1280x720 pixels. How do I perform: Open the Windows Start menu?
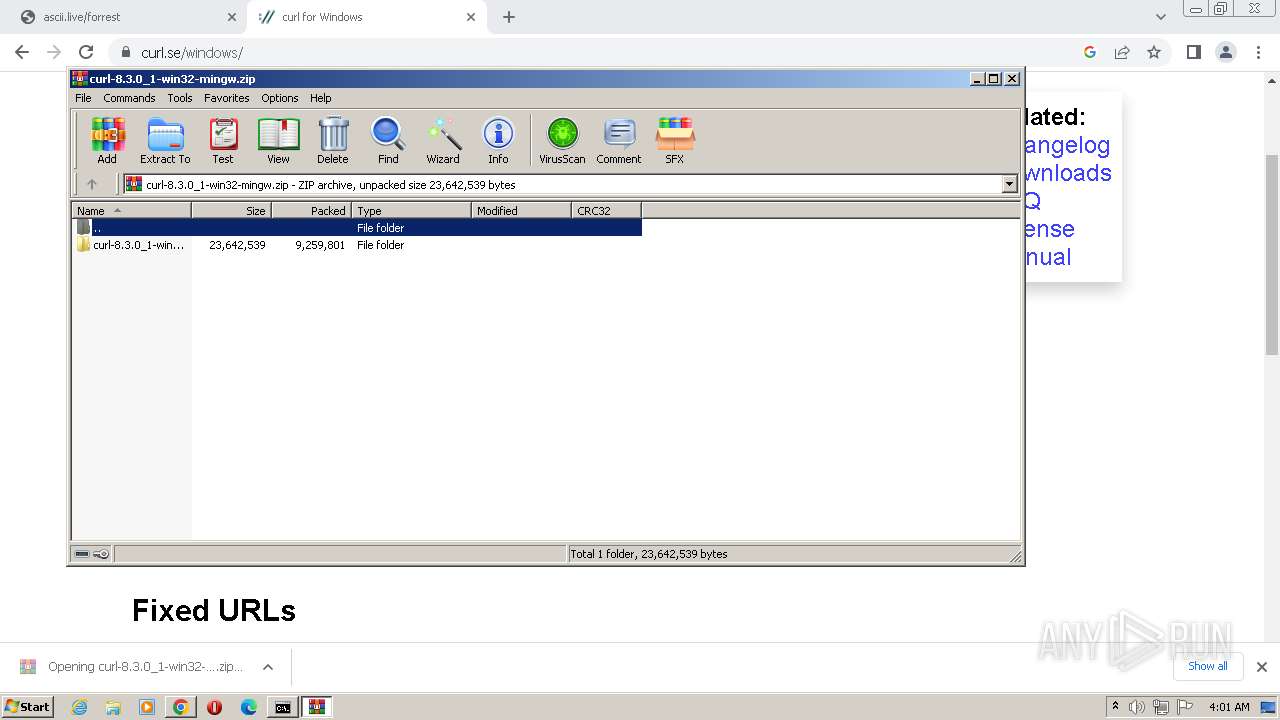click(28, 707)
